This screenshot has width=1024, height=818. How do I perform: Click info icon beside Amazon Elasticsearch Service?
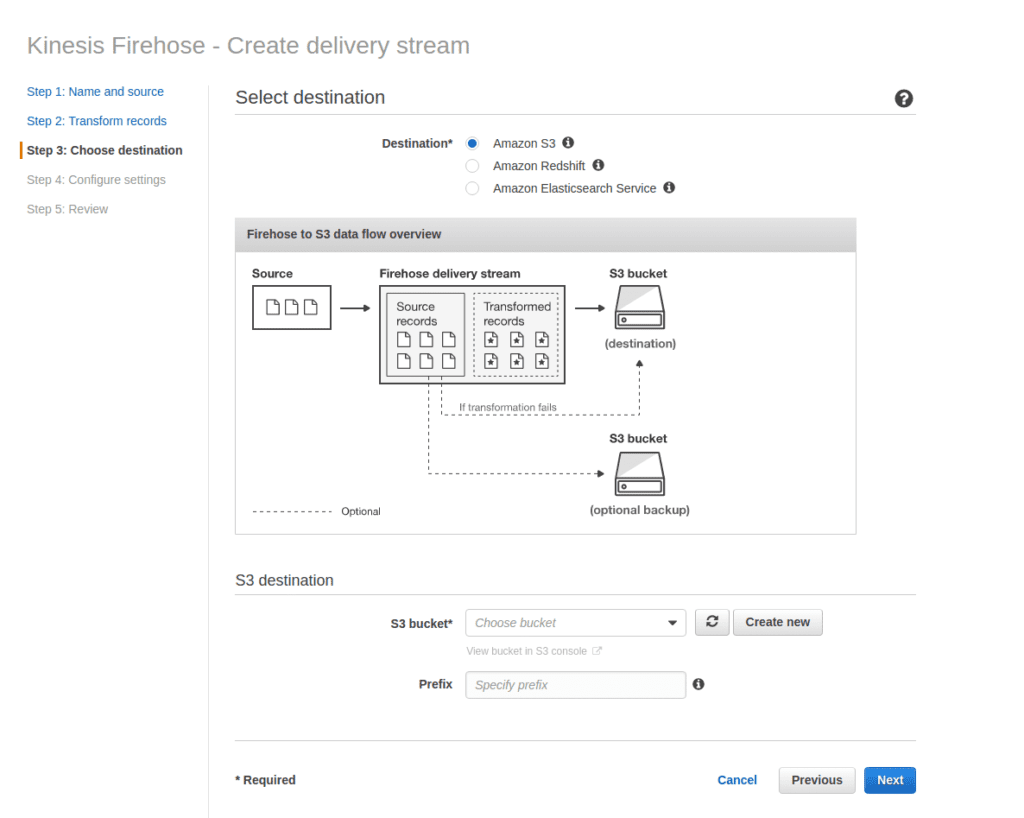click(x=669, y=187)
